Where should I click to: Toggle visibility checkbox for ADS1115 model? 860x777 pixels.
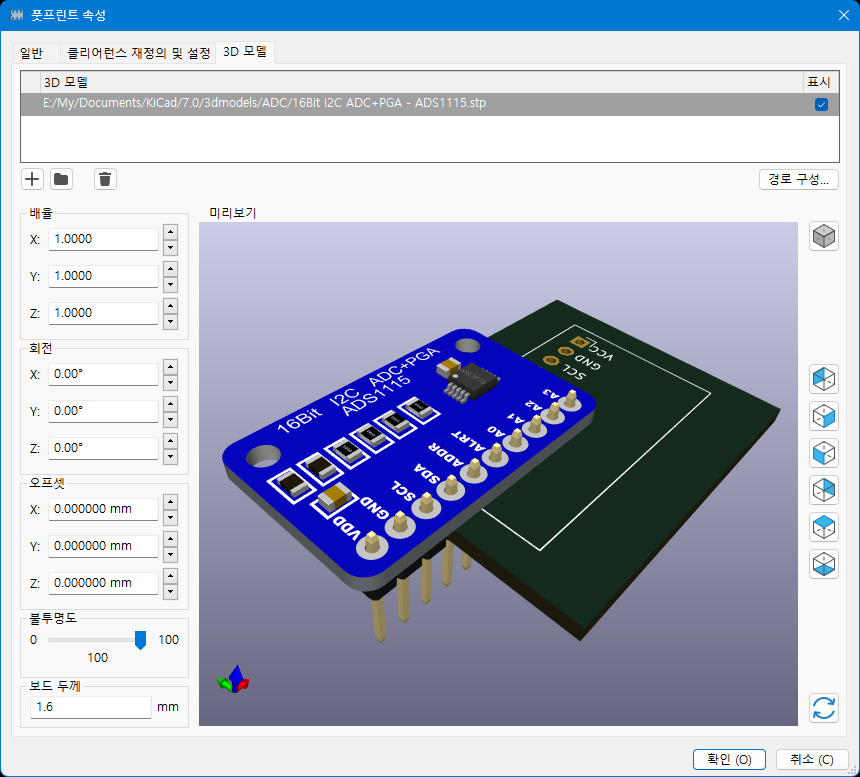point(821,104)
